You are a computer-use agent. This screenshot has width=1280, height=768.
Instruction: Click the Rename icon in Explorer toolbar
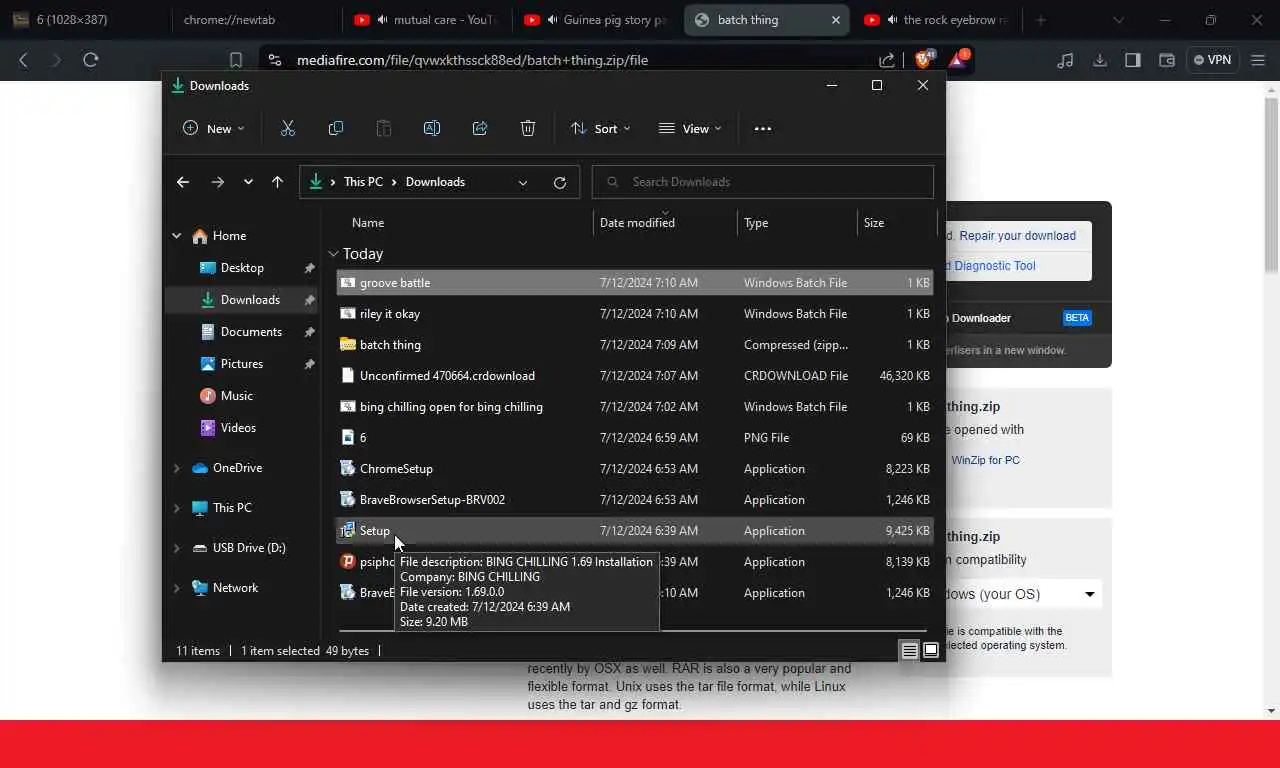click(432, 128)
